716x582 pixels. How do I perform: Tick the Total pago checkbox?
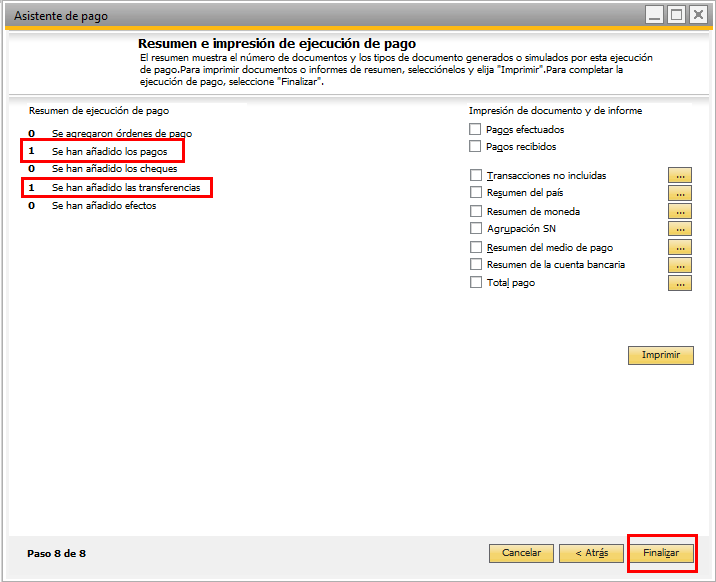[476, 282]
